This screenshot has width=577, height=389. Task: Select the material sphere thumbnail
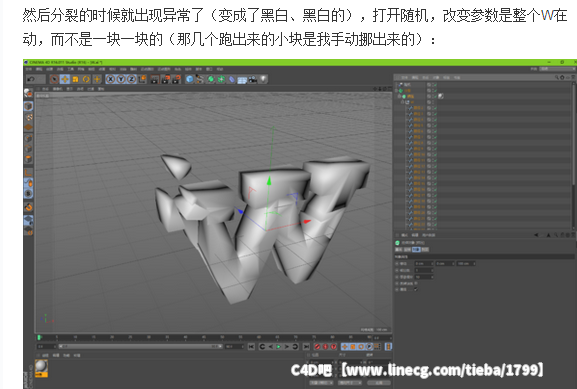[x=41, y=366]
